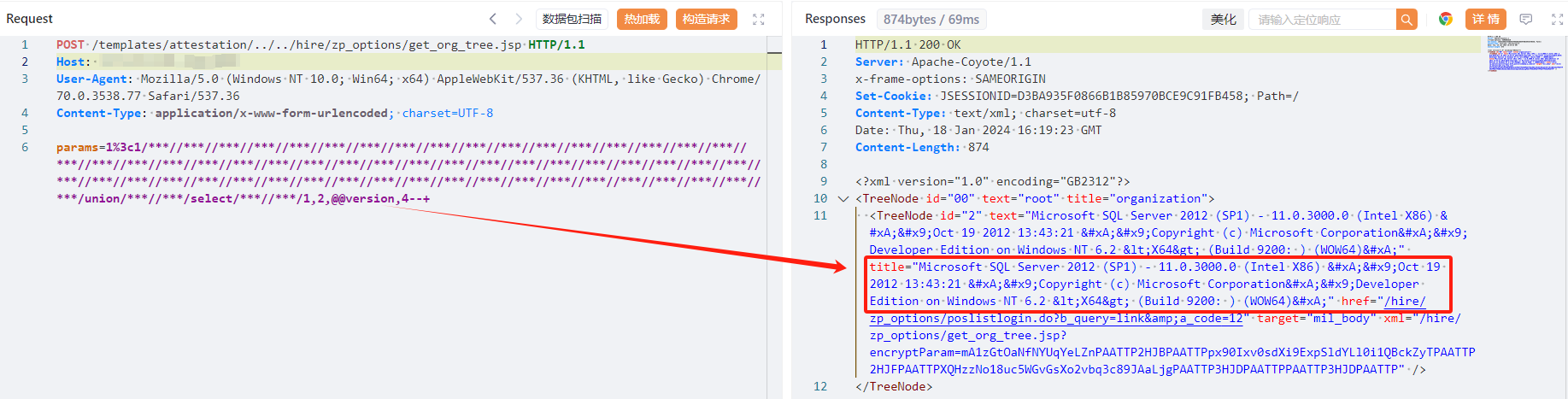The height and width of the screenshot is (399, 1568).
Task: Click the x-frame-options: SAMEORIGIN header
Action: [x=950, y=79]
